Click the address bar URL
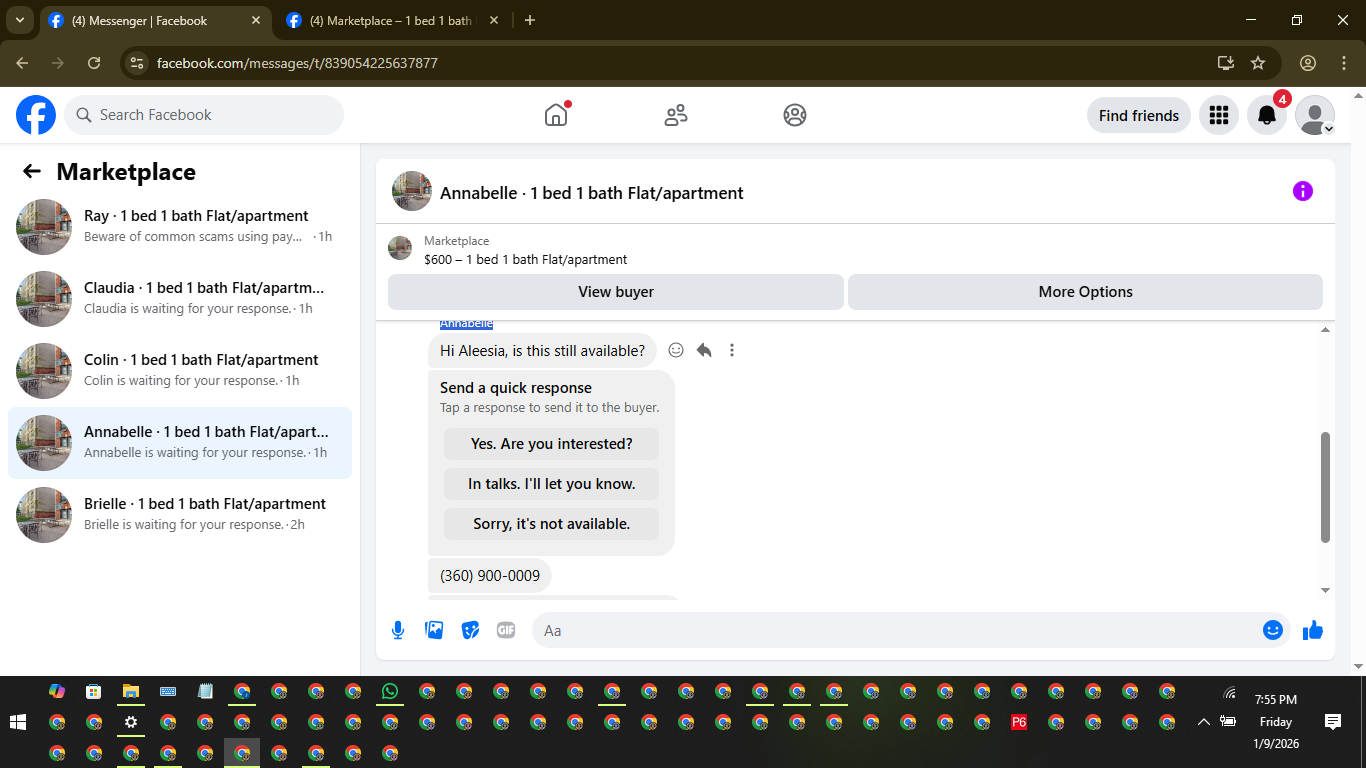This screenshot has height=768, width=1366. pos(297,63)
